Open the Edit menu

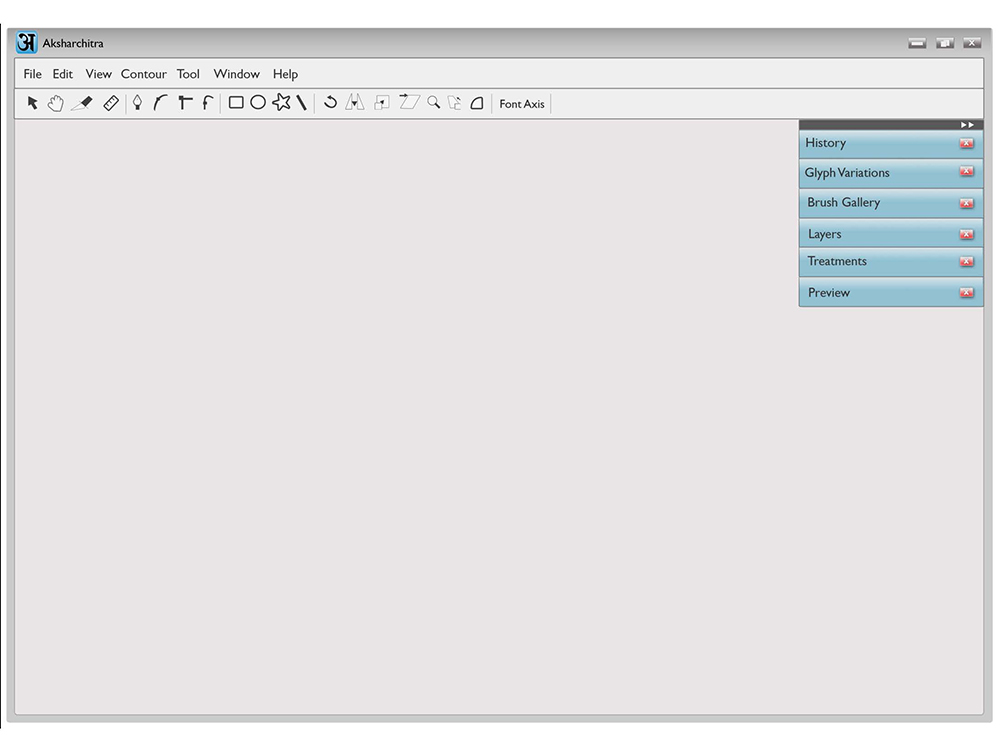coord(62,74)
